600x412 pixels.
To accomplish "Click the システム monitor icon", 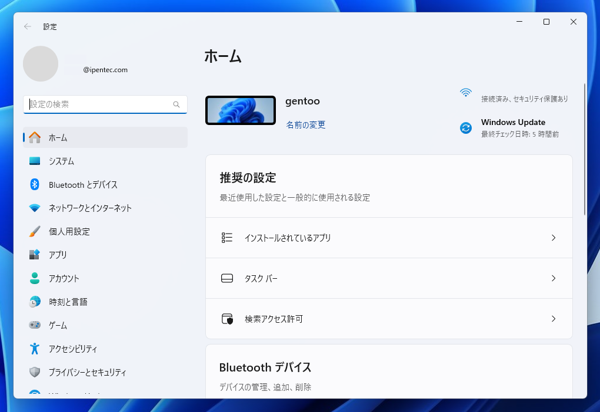I will click(x=35, y=161).
